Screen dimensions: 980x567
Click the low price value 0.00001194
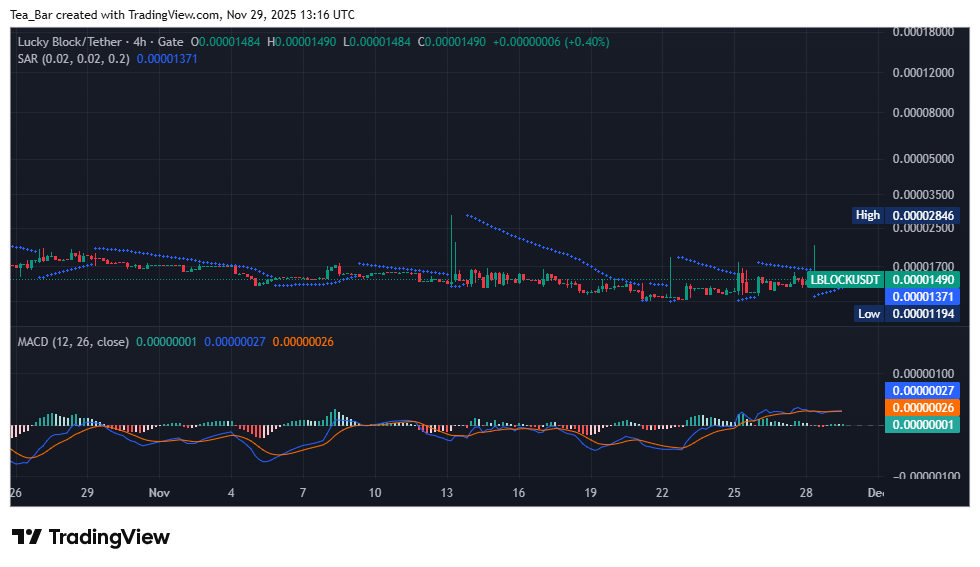[922, 314]
